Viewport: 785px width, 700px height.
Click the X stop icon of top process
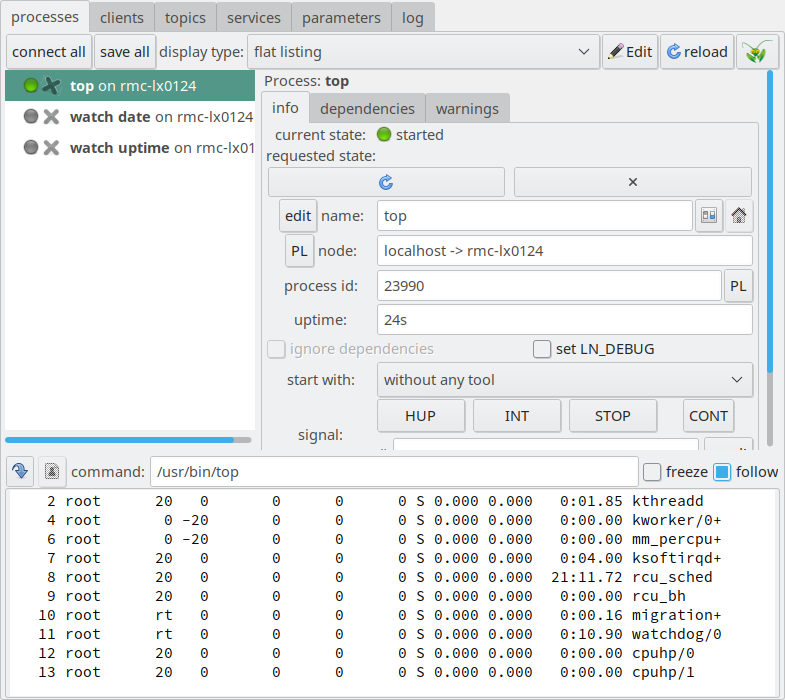coord(51,86)
